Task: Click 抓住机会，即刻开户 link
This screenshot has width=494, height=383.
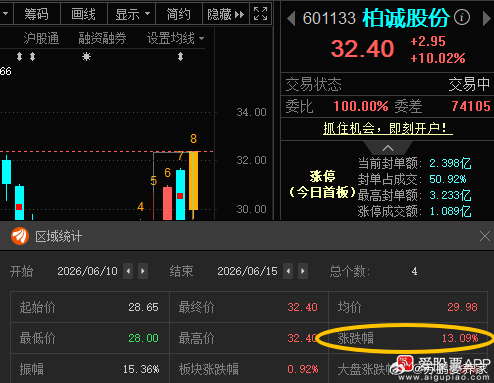Action: (x=388, y=128)
